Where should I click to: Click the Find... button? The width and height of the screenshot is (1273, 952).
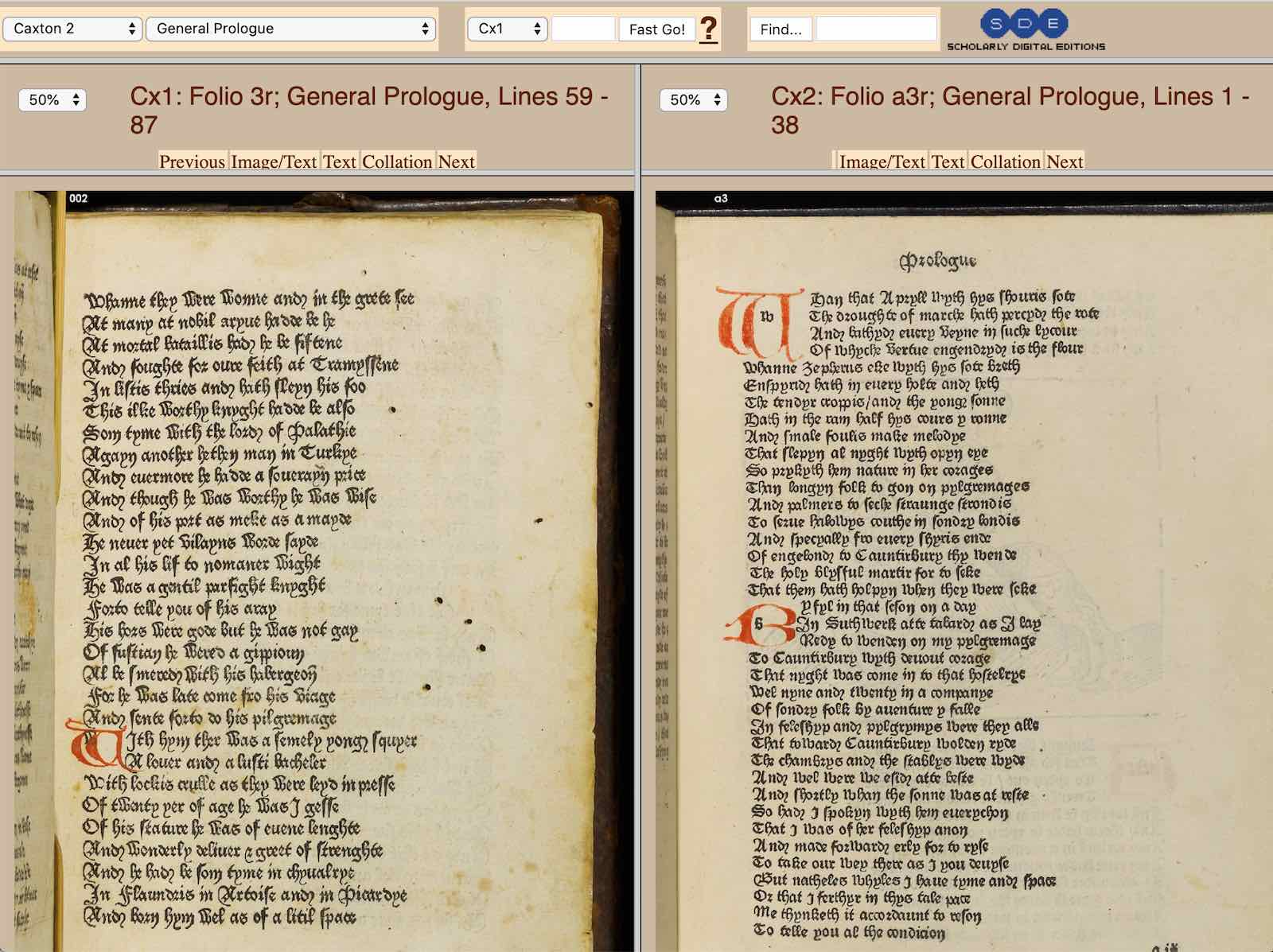point(781,29)
